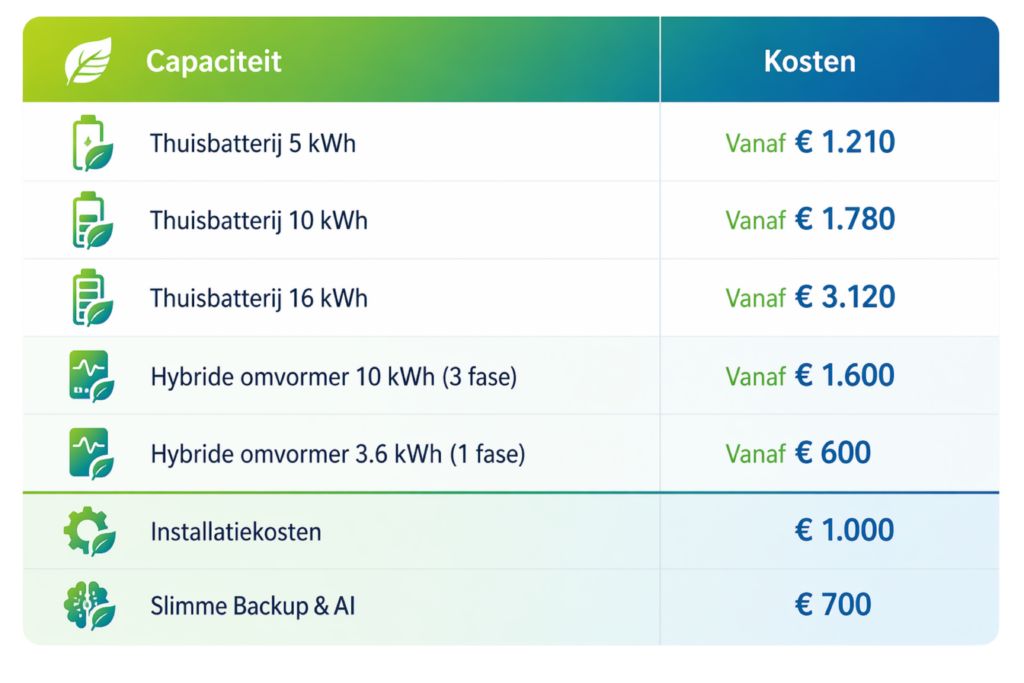Select Hybride omvormer 10 kWh (3 fase) text
Image resolution: width=1024 pixels, height=683 pixels.
pos(333,377)
